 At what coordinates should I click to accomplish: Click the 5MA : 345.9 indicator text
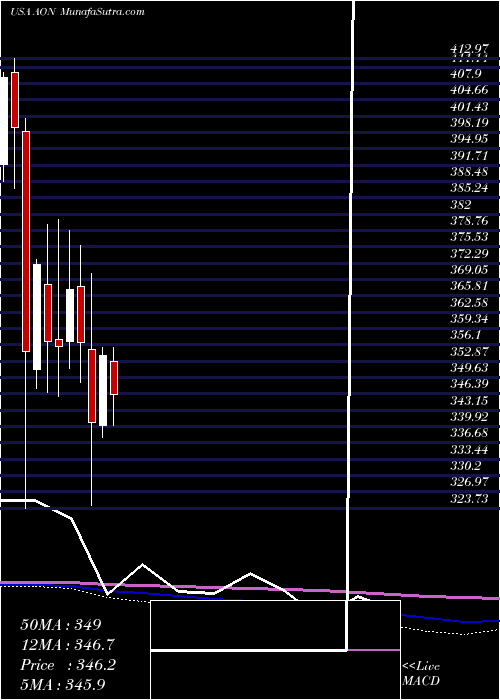(62, 685)
